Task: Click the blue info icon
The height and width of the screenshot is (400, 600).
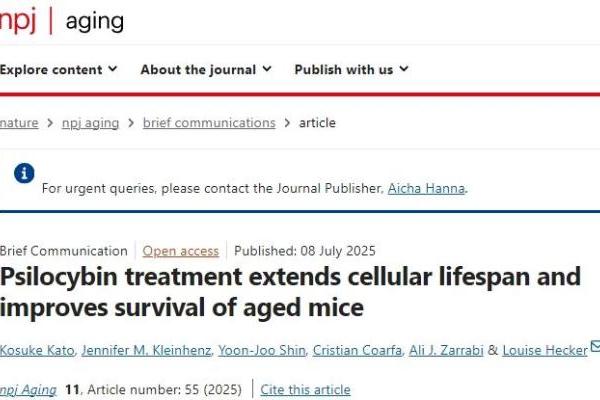Action: tap(24, 174)
